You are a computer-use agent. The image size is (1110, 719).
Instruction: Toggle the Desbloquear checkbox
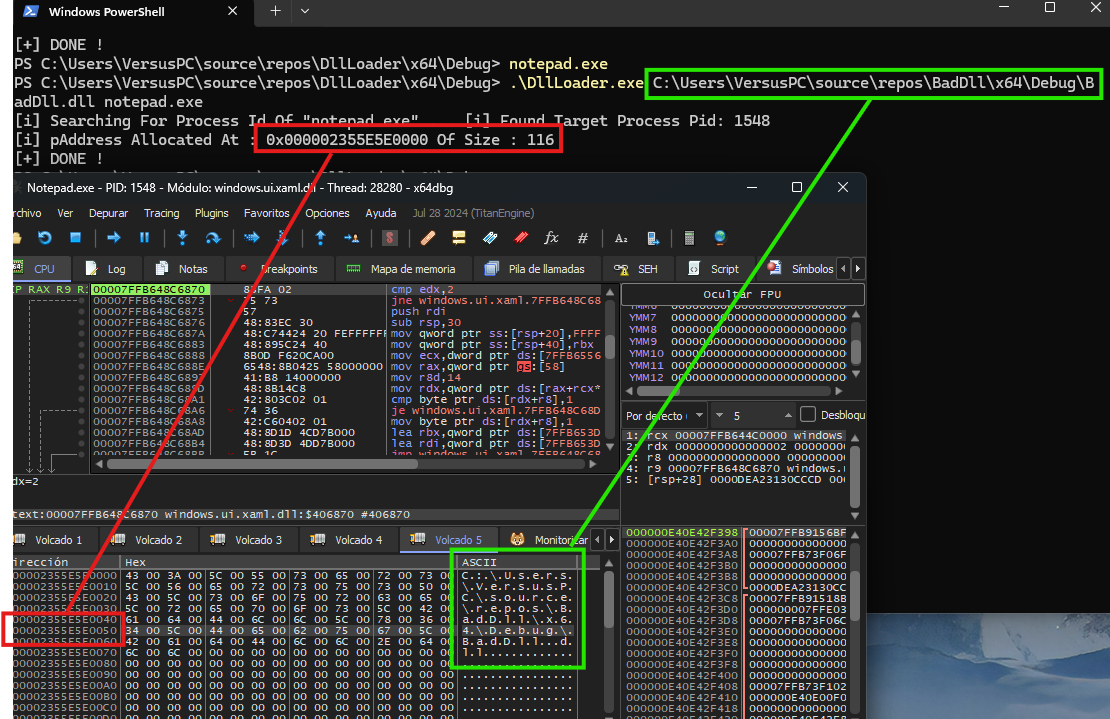pos(808,415)
